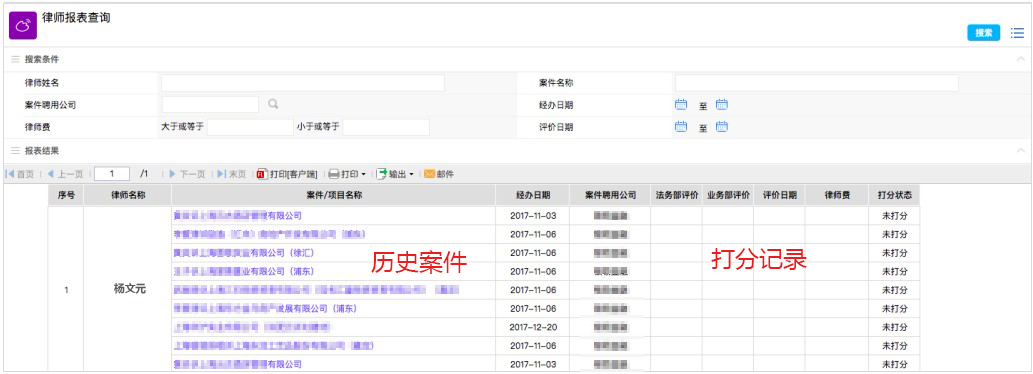Collapse the 搜索条件 section chevron
Image resolution: width=1033 pixels, height=374 pixels.
coord(1020,59)
